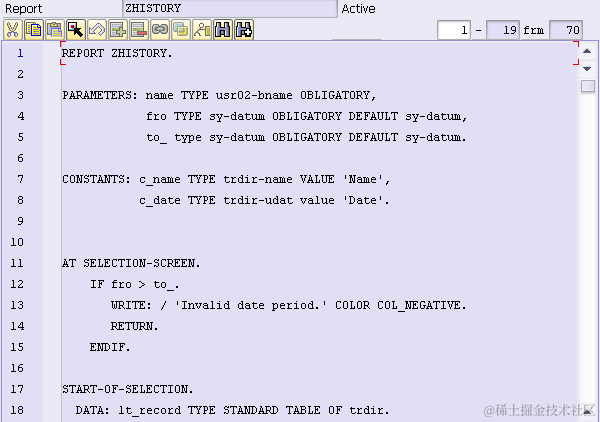This screenshot has width=600, height=422.
Task: Click the Cut (scissors) toolbar icon
Action: point(13,30)
